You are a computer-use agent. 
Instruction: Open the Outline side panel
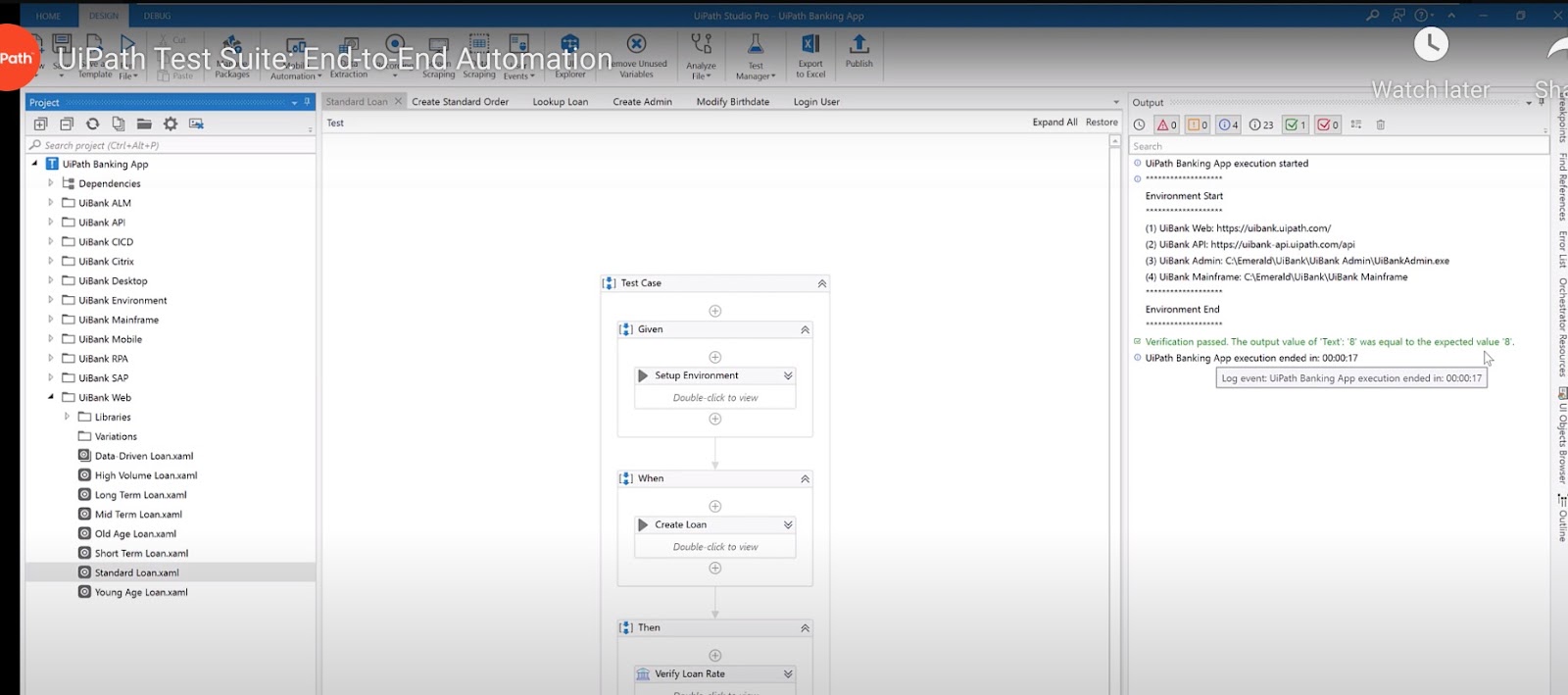pyautogui.click(x=1561, y=519)
